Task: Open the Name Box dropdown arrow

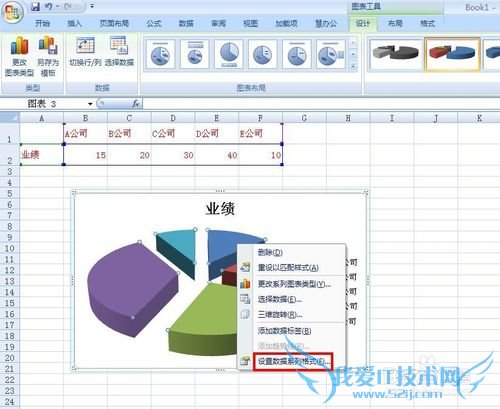Action: (90, 104)
